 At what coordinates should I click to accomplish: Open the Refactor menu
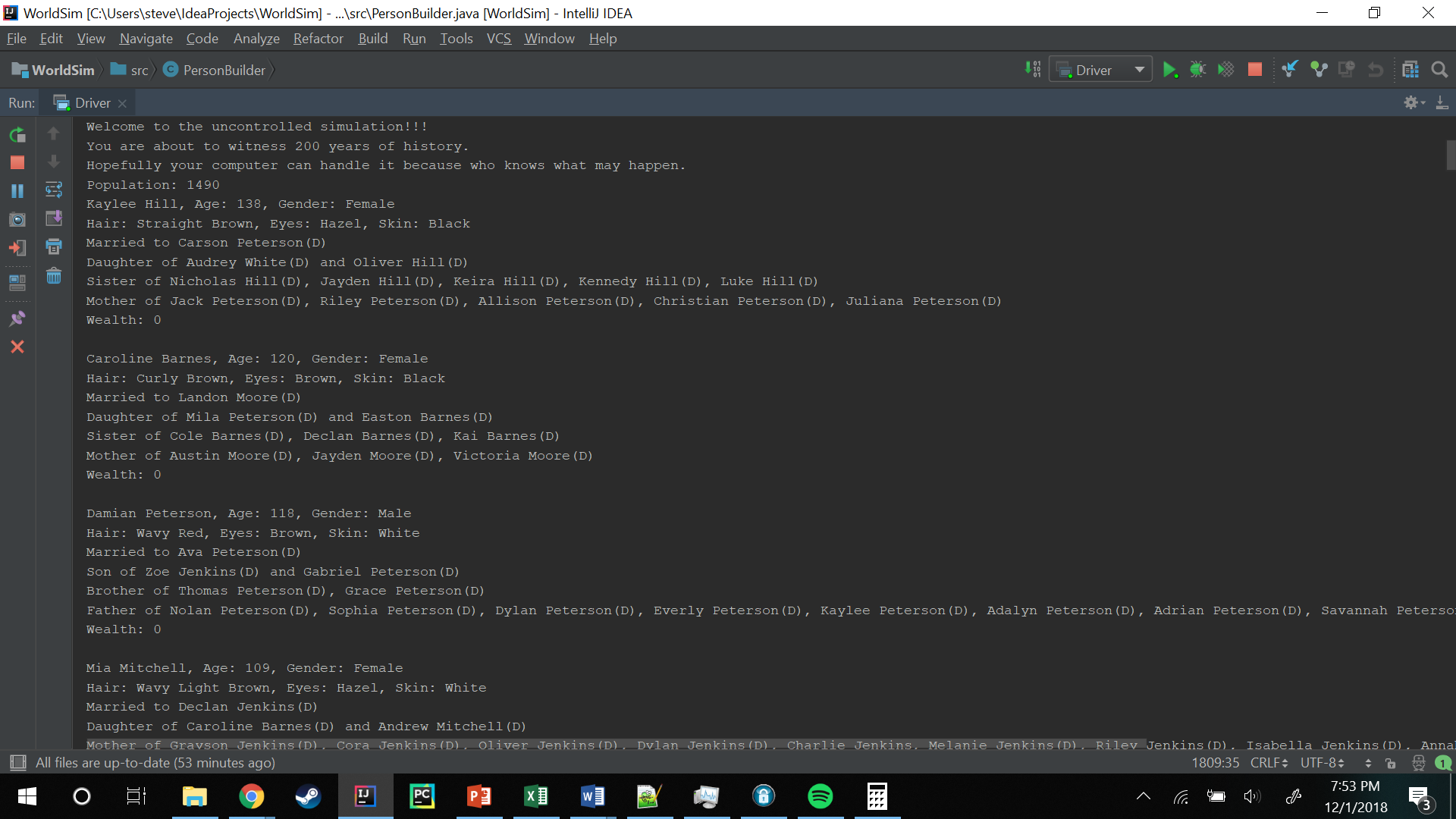pos(318,39)
